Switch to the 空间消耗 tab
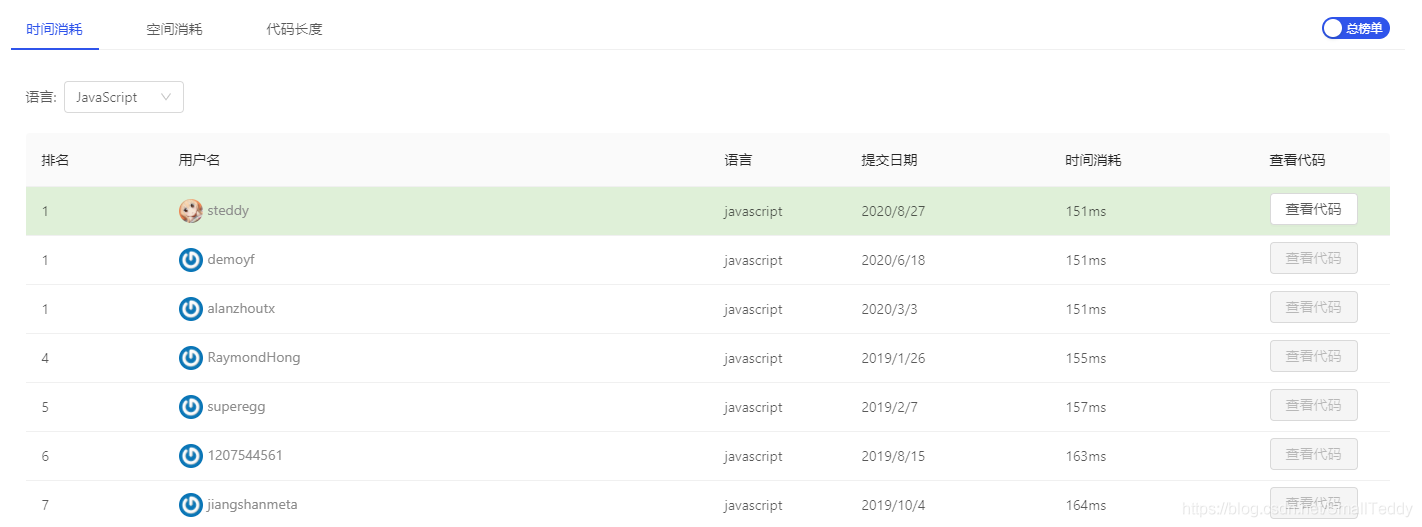 [174, 29]
